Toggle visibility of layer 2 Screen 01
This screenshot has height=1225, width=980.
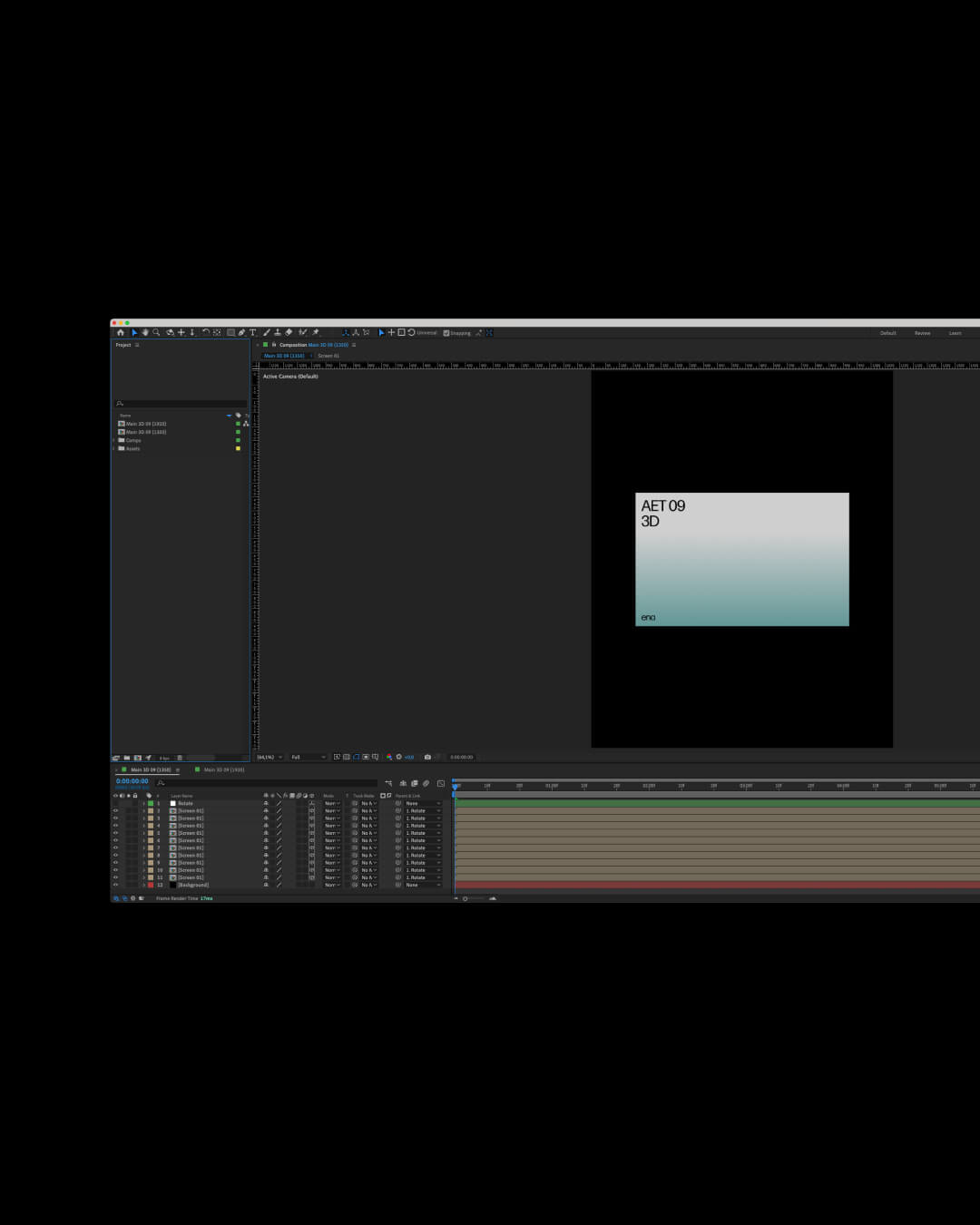coord(115,810)
